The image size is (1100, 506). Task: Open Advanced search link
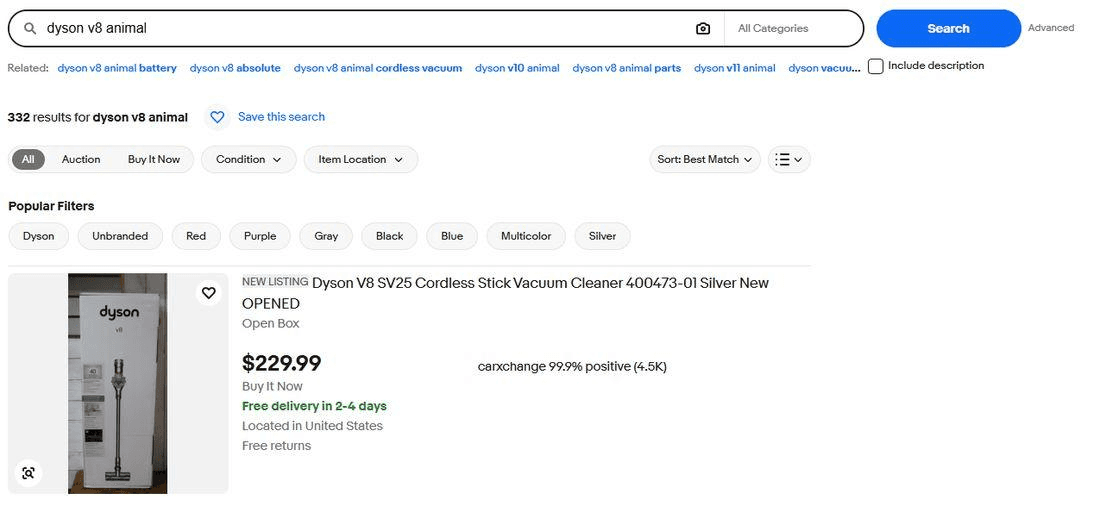pos(1051,28)
